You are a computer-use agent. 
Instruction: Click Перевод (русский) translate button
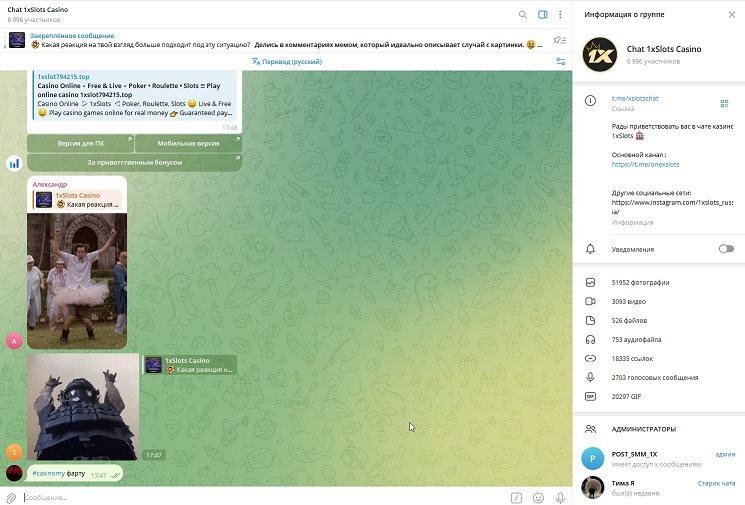[x=287, y=62]
